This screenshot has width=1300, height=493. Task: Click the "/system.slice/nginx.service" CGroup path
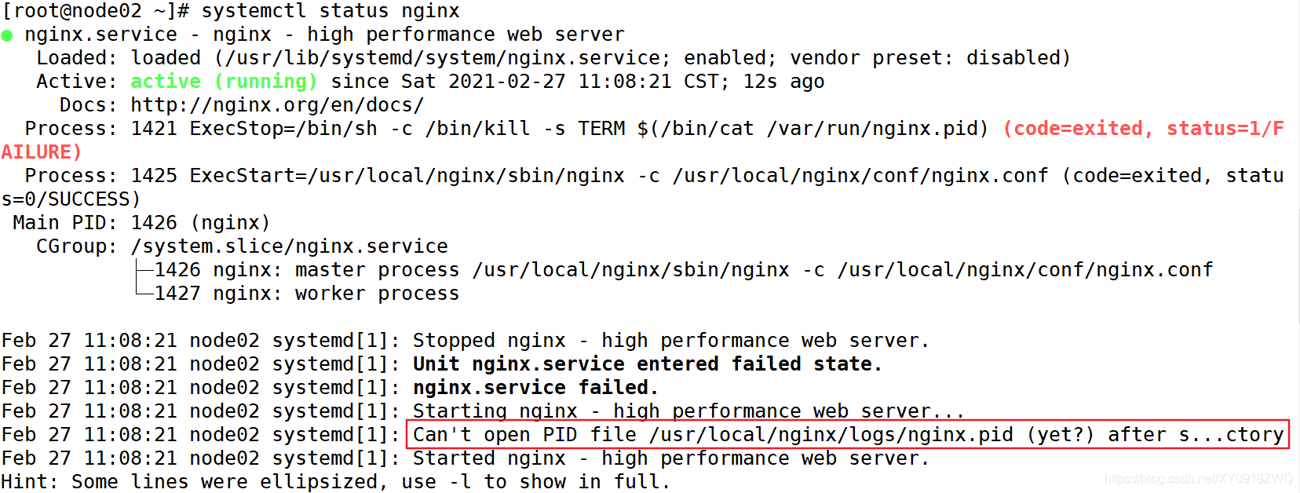289,246
